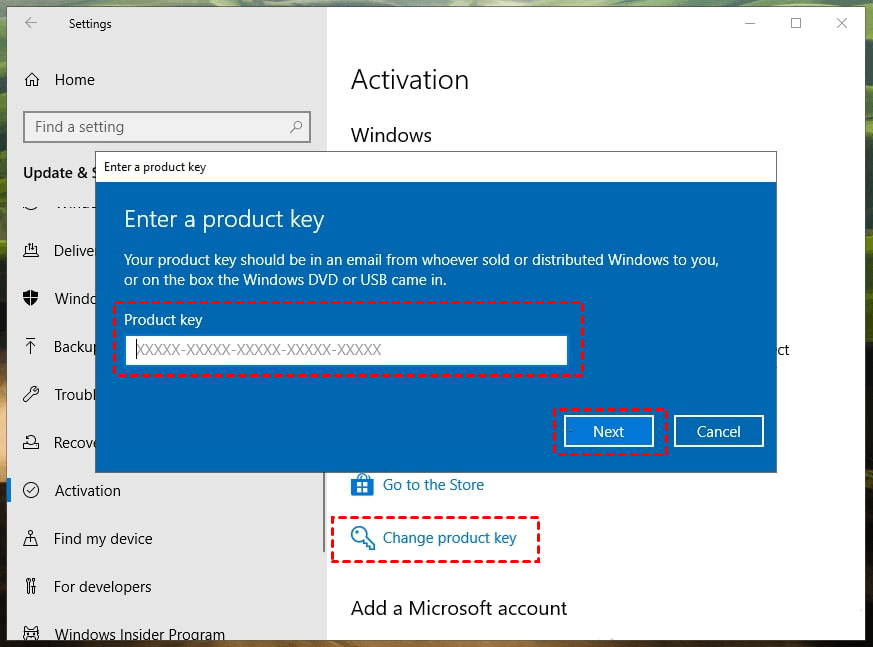Image resolution: width=873 pixels, height=647 pixels.
Task: Click the Change product key link text
Action: 449,538
